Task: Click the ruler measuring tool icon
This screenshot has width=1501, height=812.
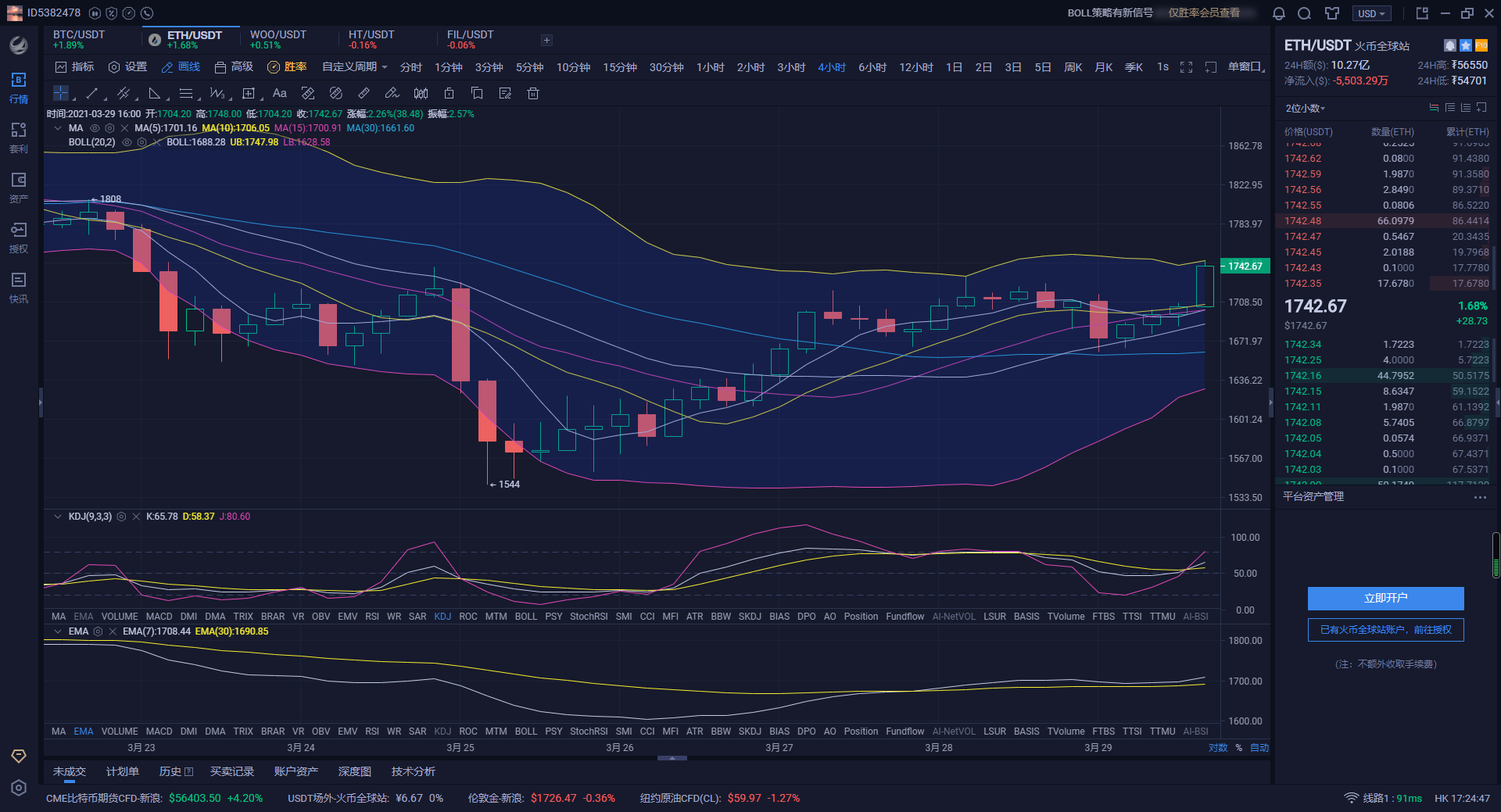Action: (364, 94)
